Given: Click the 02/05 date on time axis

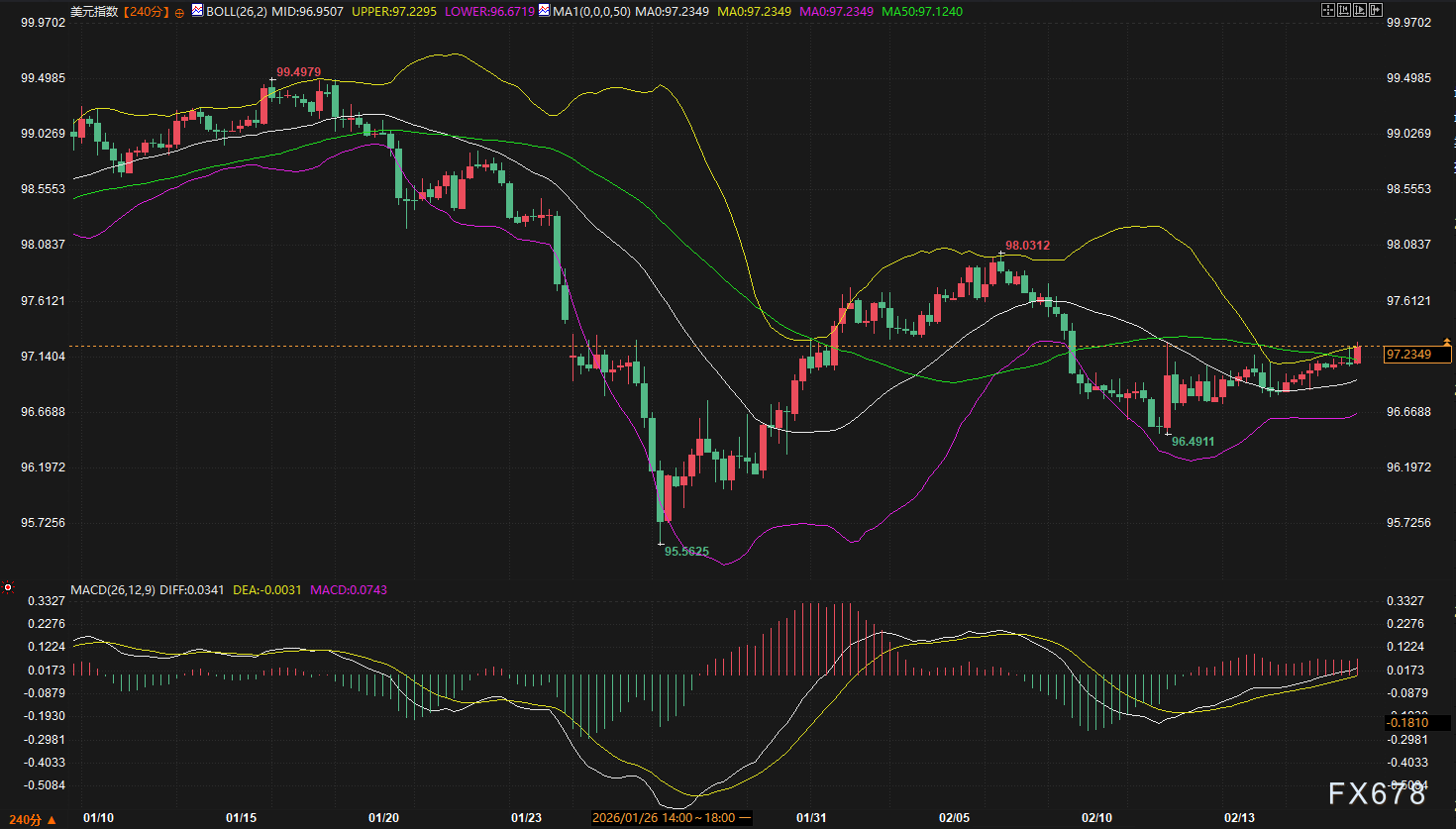Looking at the screenshot, I should pyautogui.click(x=954, y=818).
